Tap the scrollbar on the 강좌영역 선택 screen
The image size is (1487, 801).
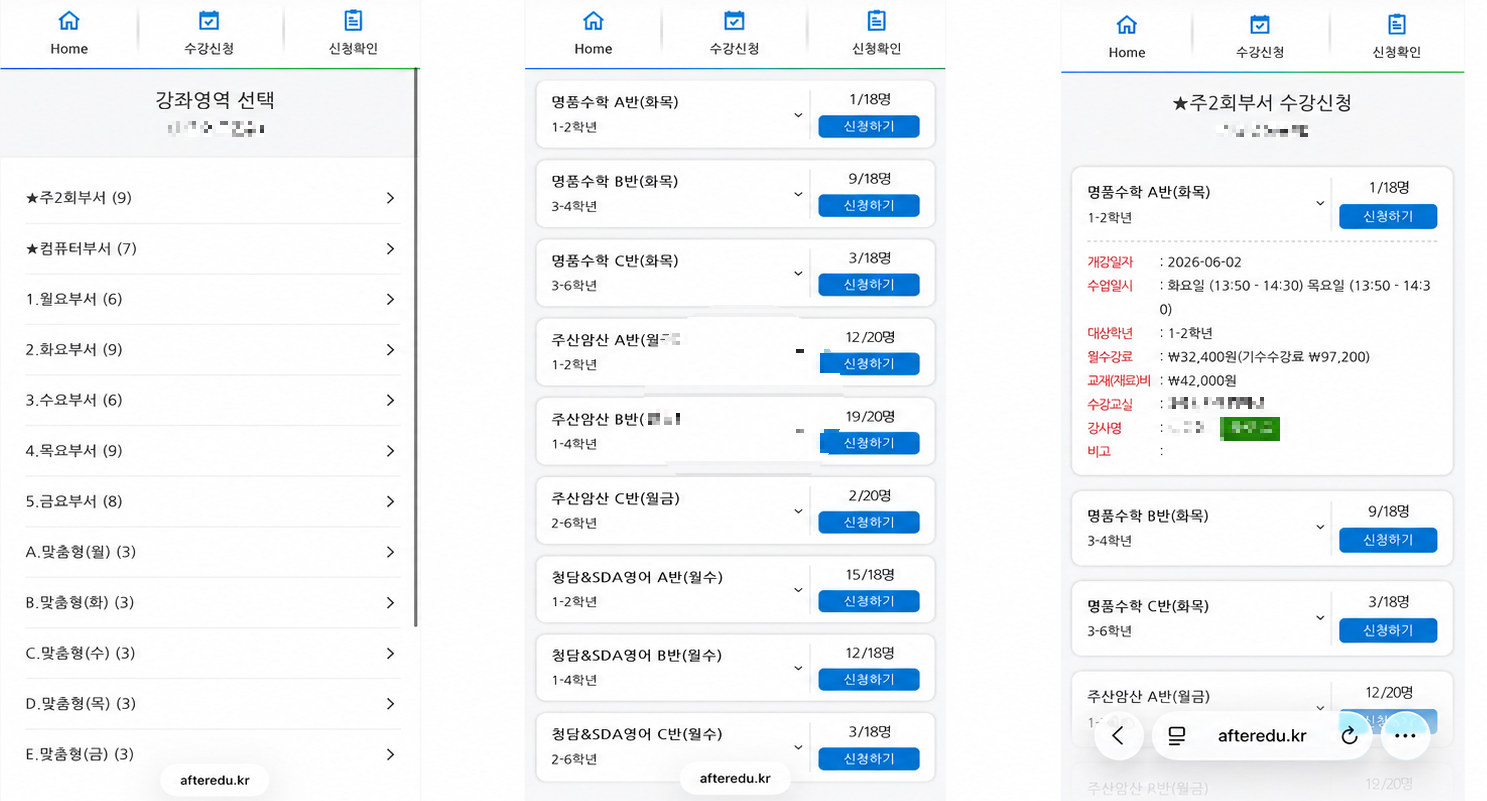(x=416, y=348)
